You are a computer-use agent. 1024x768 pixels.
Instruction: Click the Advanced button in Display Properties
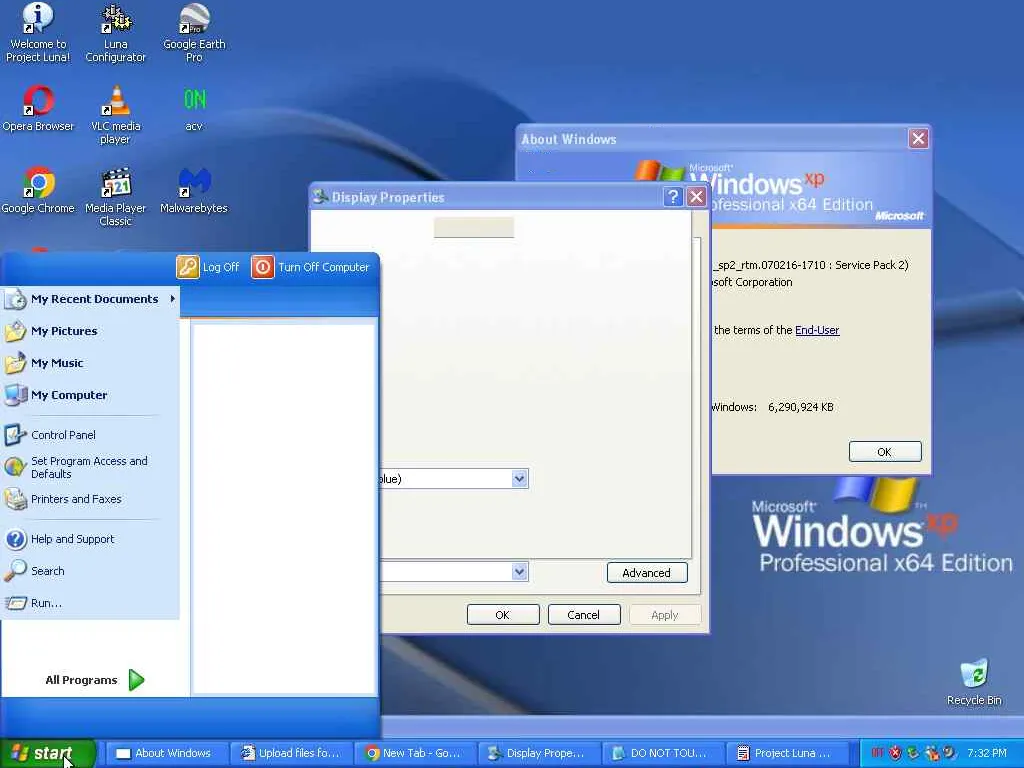tap(647, 573)
